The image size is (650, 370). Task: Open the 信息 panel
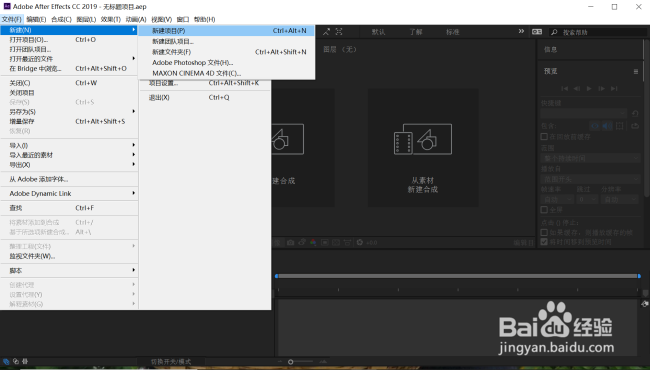(551, 50)
